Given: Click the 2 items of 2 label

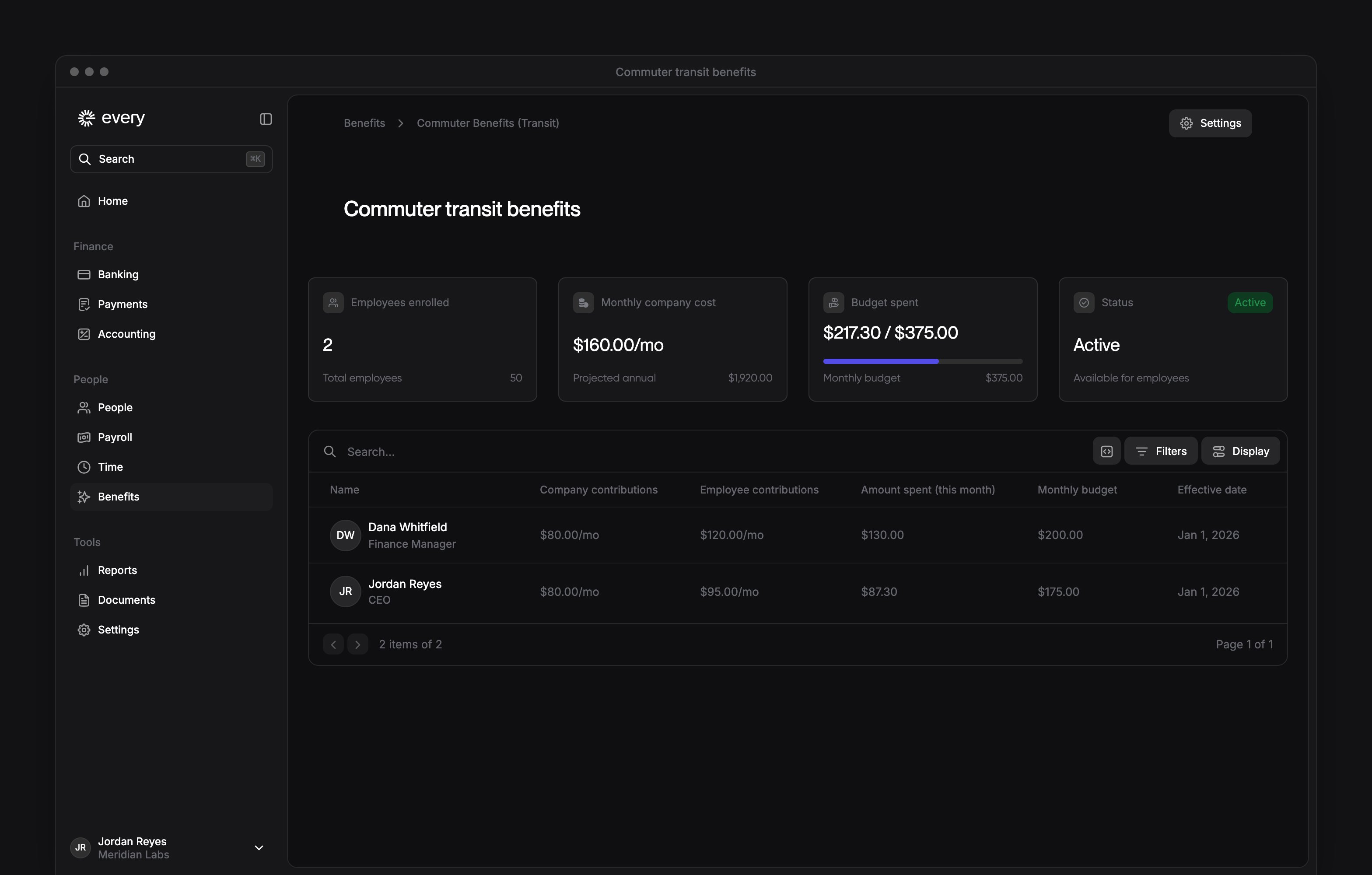Looking at the screenshot, I should tap(410, 644).
